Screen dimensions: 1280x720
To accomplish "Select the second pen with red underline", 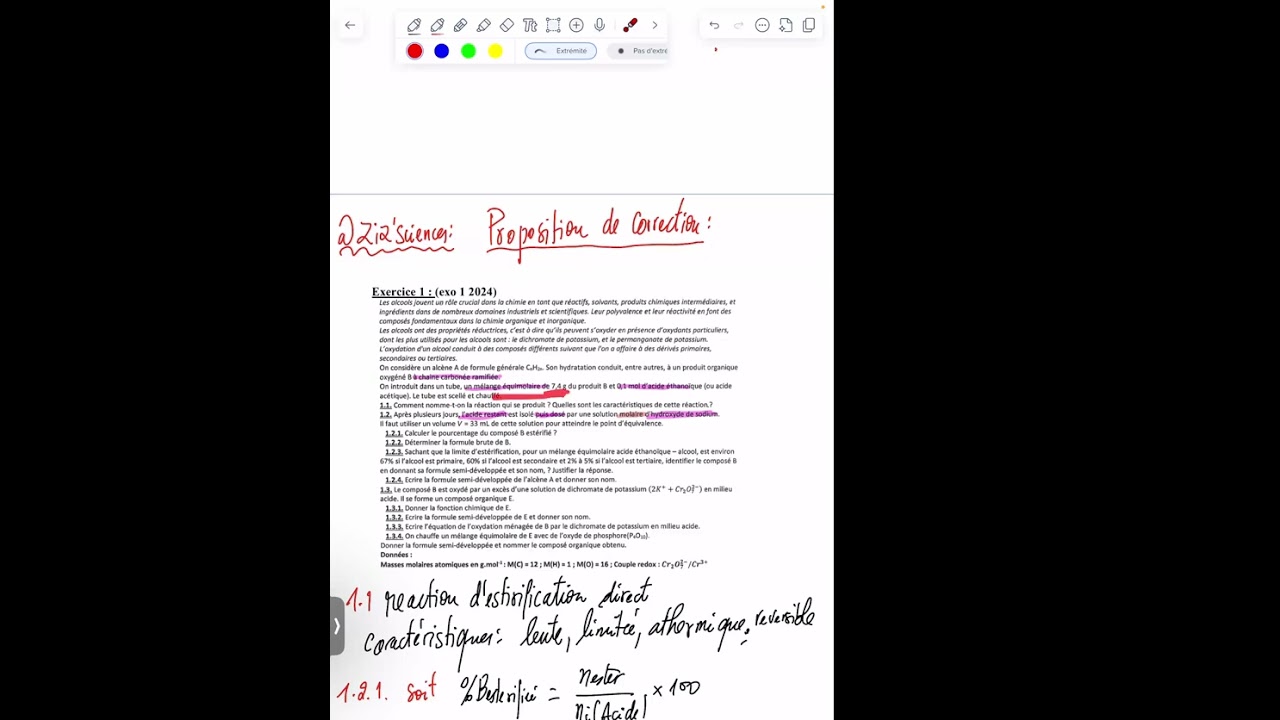I will pos(437,25).
